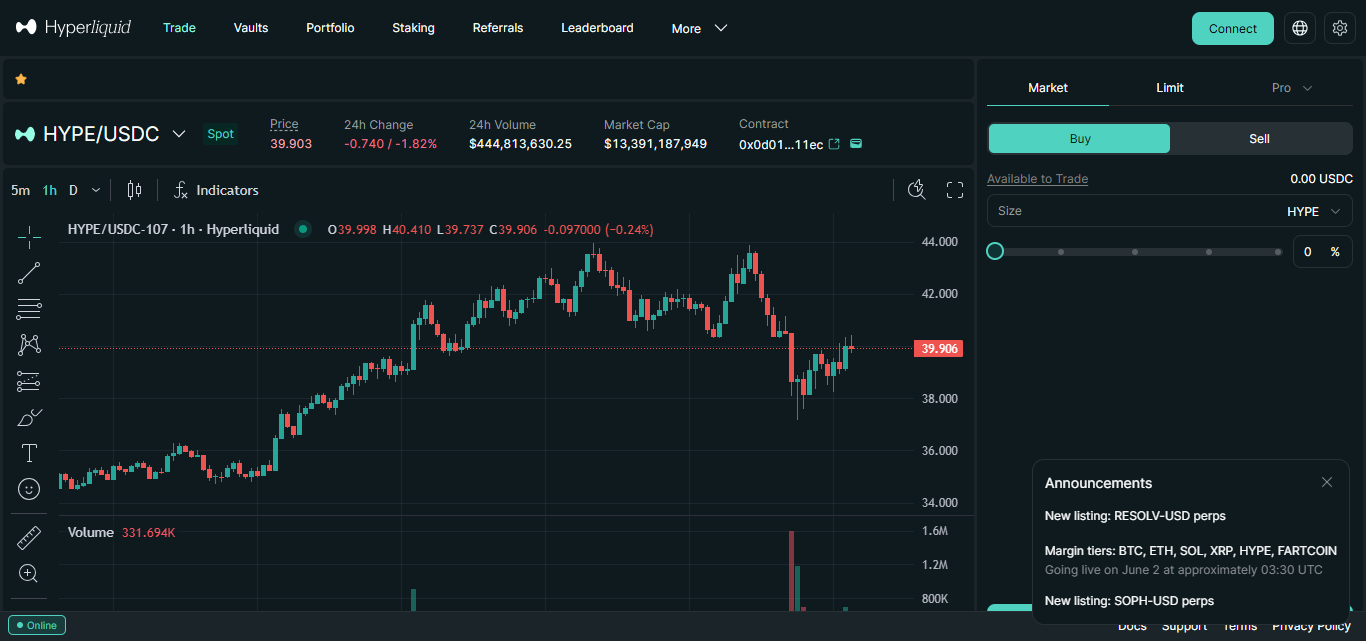Open the Leaderboard nav tab
This screenshot has width=1366, height=641.
tap(597, 28)
